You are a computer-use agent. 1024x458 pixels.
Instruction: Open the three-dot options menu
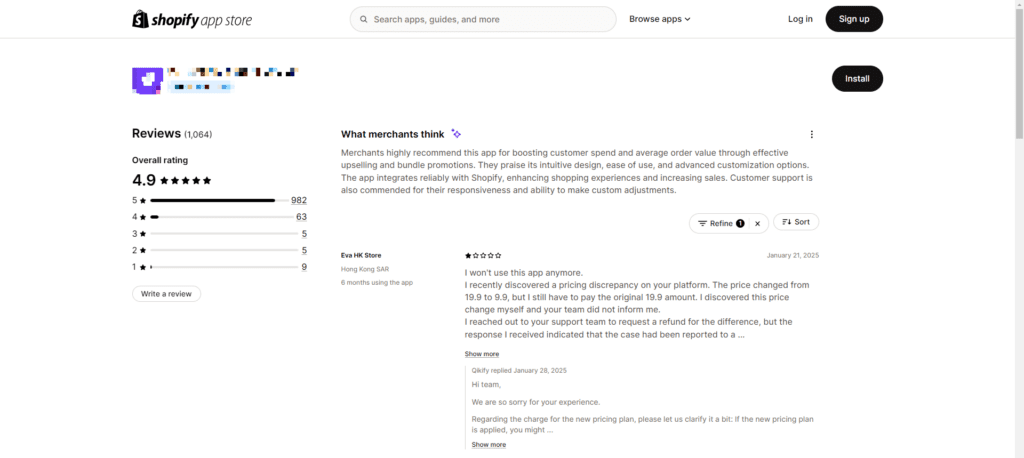click(x=811, y=134)
